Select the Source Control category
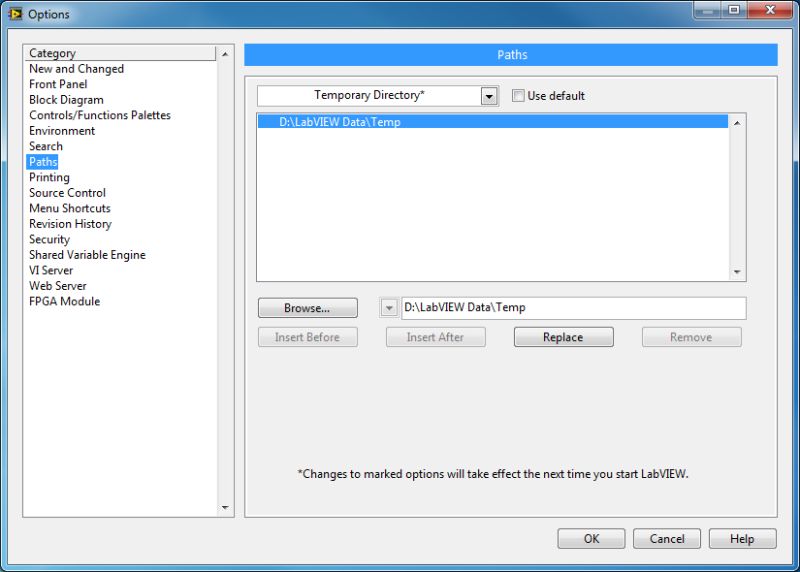Viewport: 800px width, 572px height. (67, 193)
